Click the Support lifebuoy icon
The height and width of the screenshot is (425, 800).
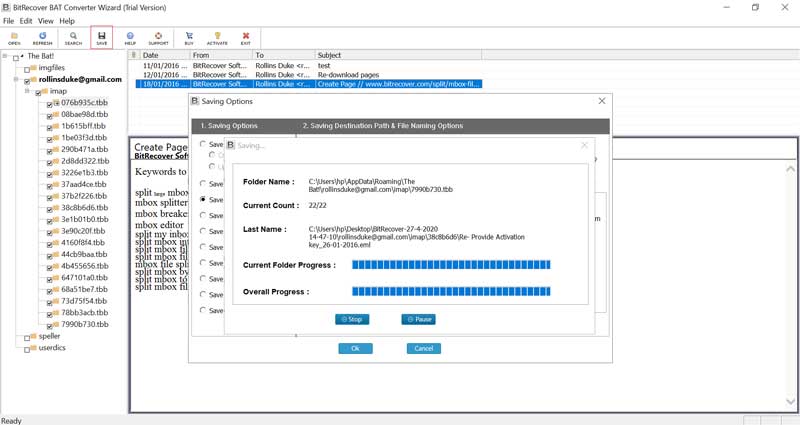click(158, 38)
